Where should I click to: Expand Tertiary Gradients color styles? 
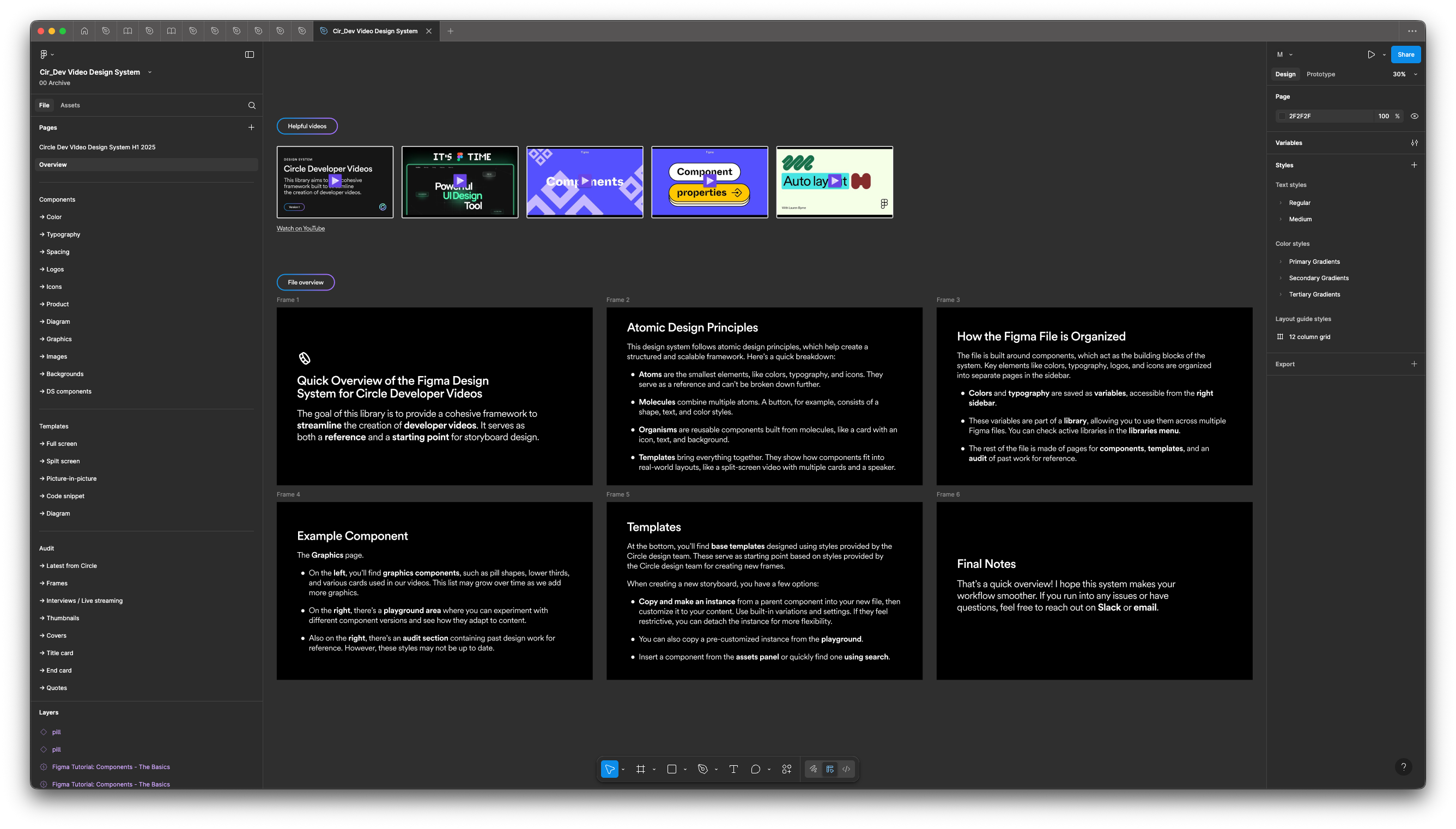[1281, 294]
